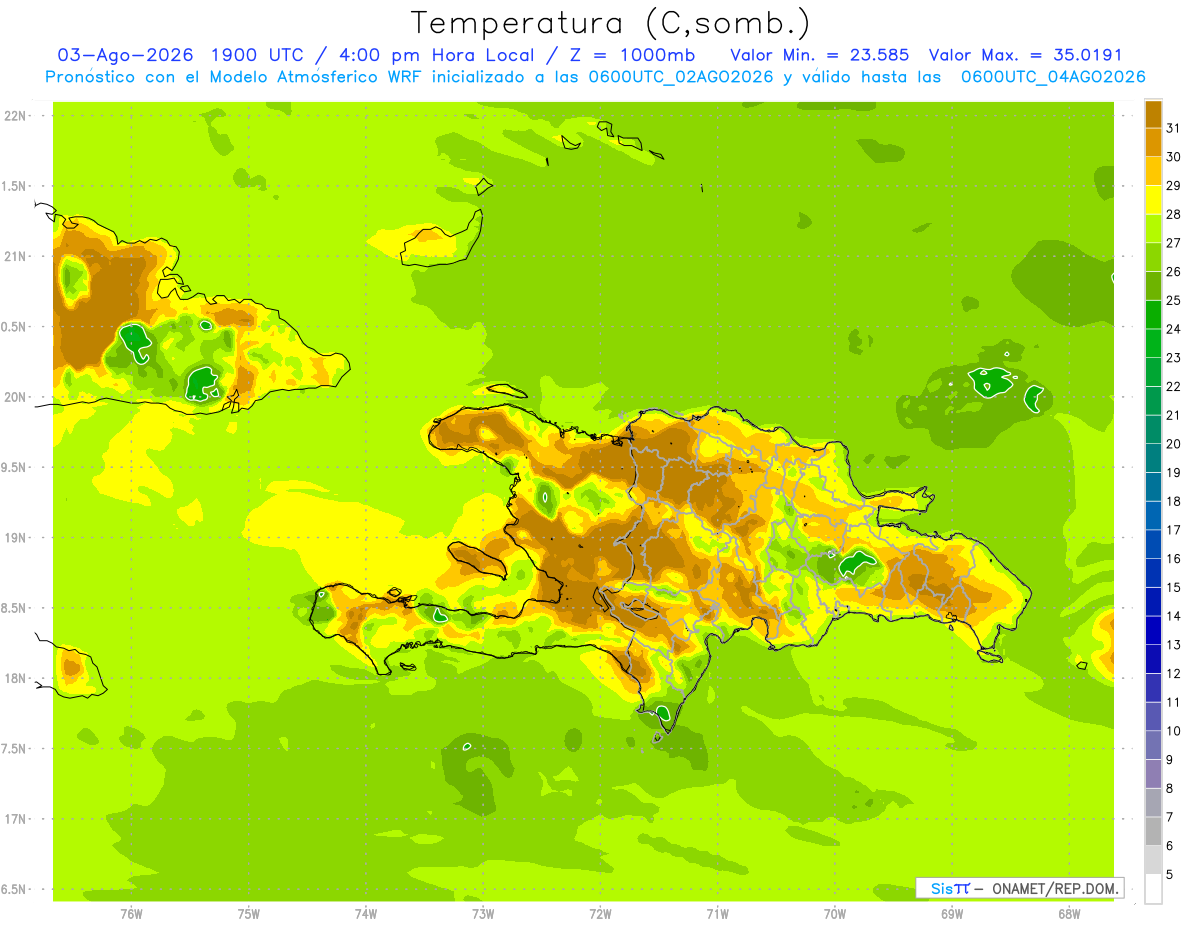
Task: Pick the top brown swatch above legend value 31
Action: pyautogui.click(x=1153, y=113)
